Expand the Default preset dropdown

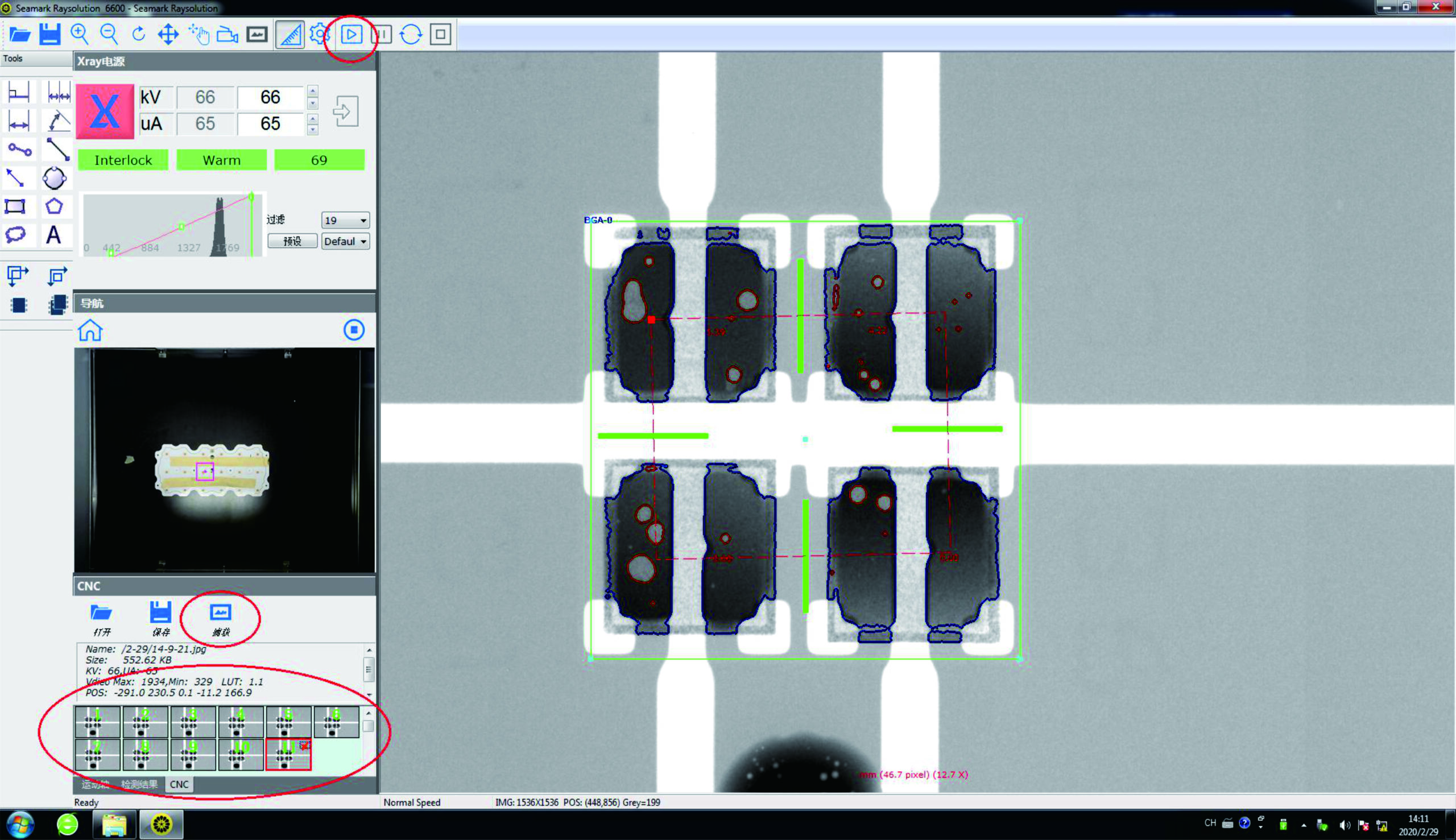(346, 241)
